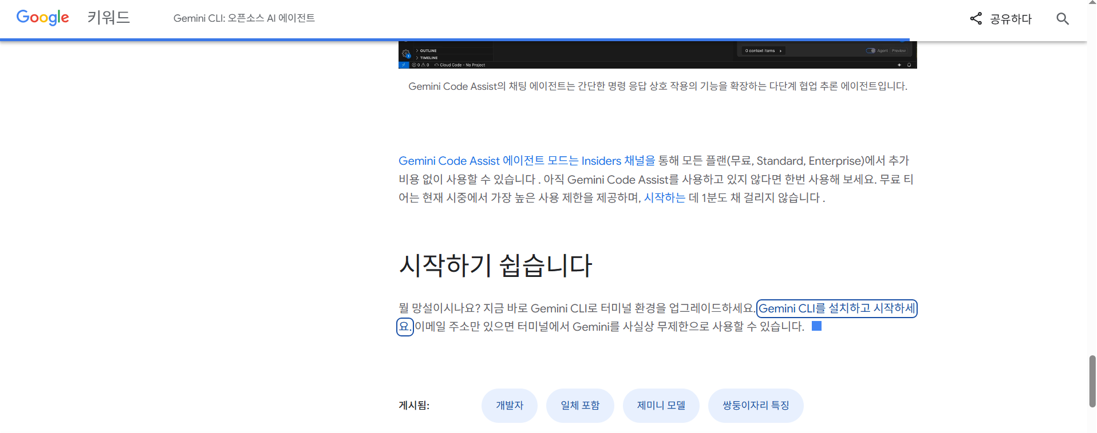Expand TIMELINE in the embedded screenshot

428,57
